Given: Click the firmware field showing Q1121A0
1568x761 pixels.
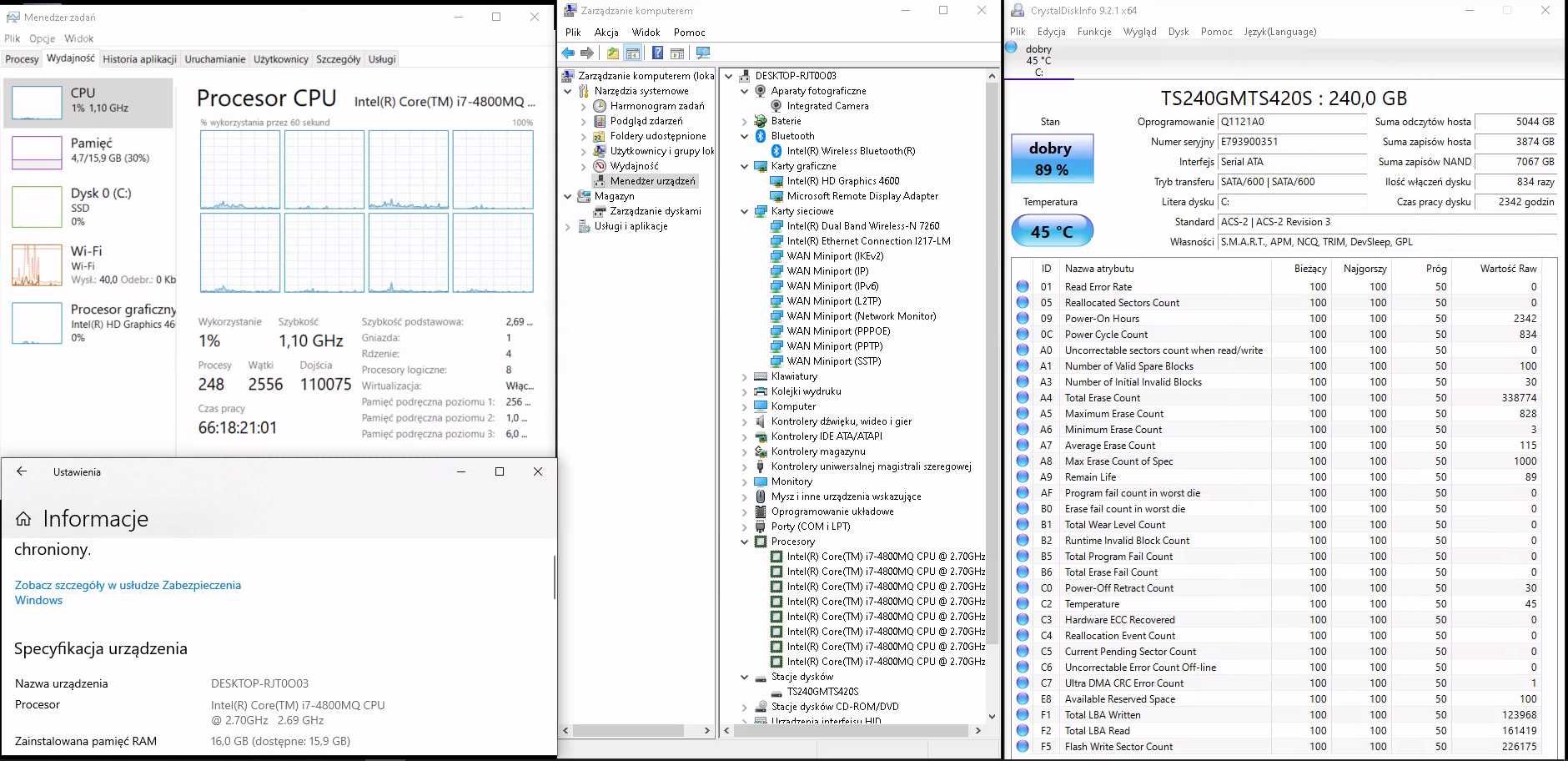Looking at the screenshot, I should (1291, 122).
